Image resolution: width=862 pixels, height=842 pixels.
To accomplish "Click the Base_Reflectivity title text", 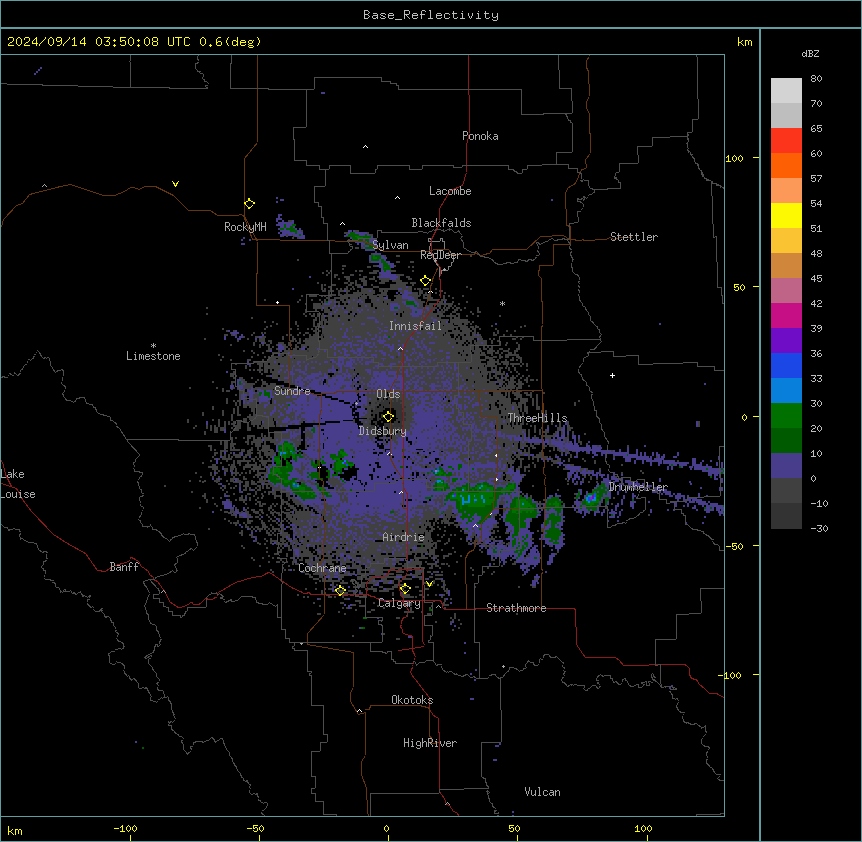I will click(431, 15).
